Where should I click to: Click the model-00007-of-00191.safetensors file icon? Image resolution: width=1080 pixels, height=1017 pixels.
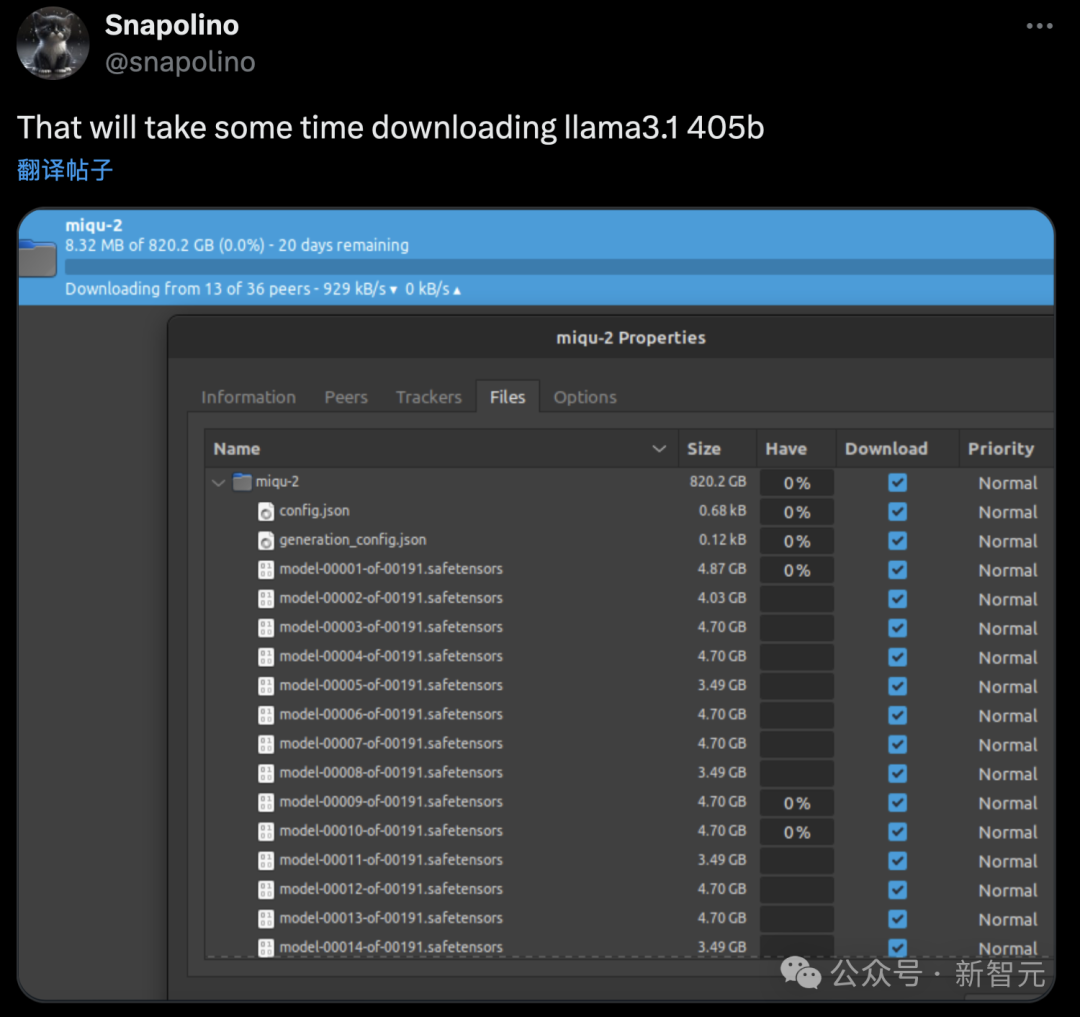point(266,744)
